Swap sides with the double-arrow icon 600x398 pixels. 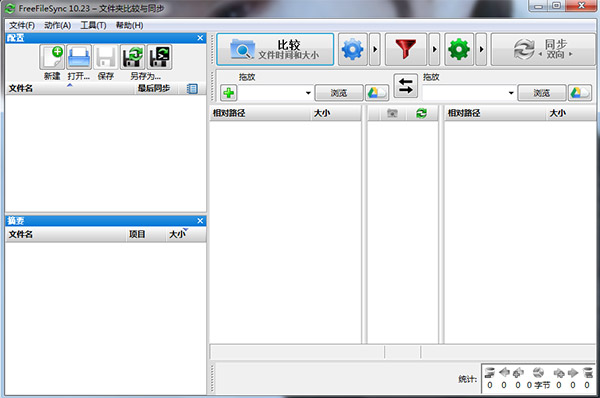click(x=406, y=86)
